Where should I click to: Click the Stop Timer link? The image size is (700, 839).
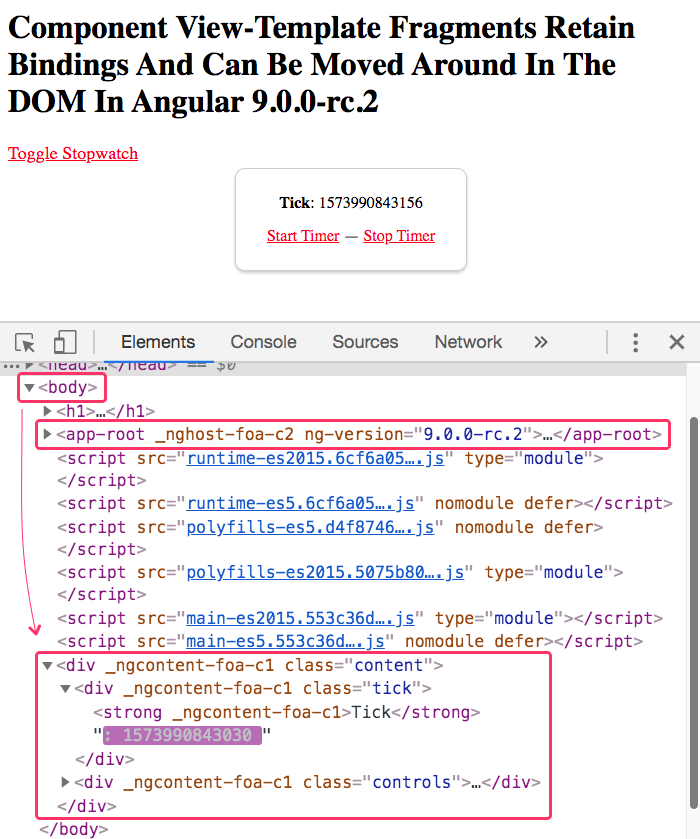[x=399, y=236]
